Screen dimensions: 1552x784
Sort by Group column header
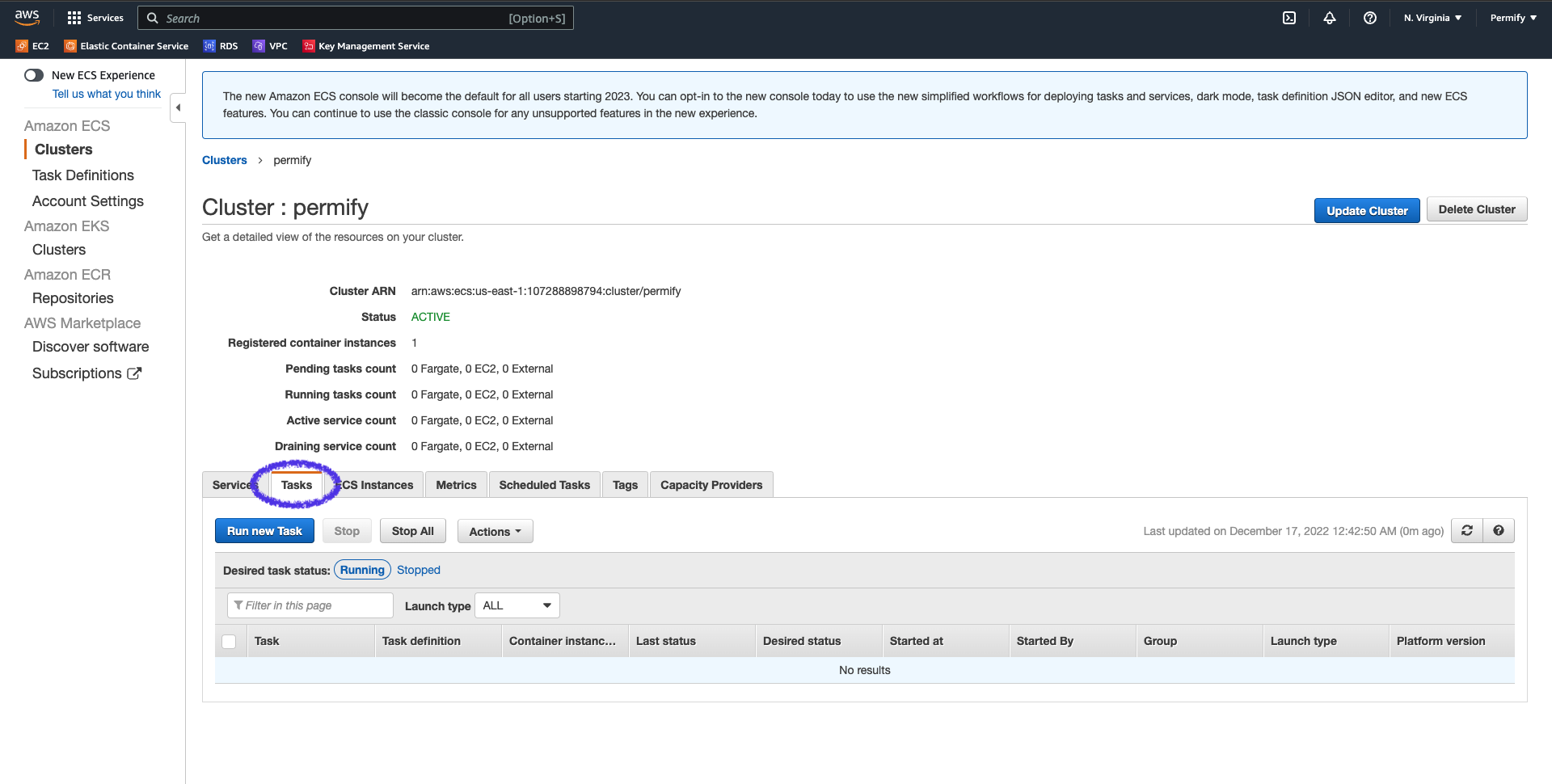click(1200, 641)
